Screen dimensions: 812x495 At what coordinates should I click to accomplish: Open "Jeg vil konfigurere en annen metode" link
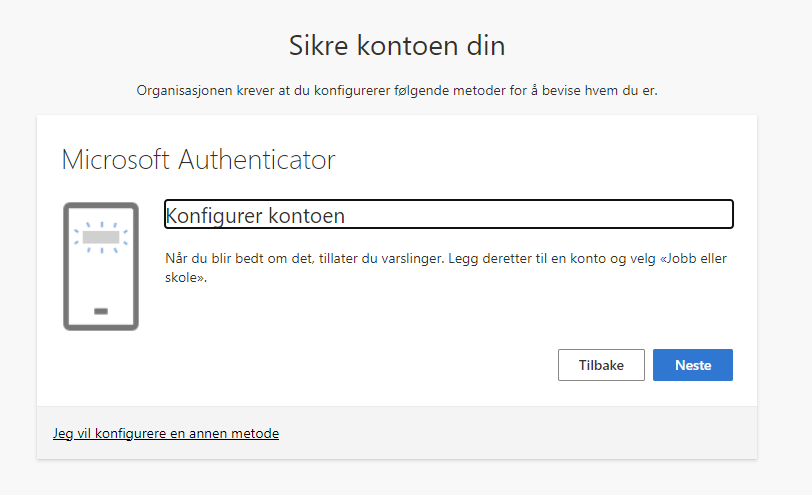(x=166, y=433)
